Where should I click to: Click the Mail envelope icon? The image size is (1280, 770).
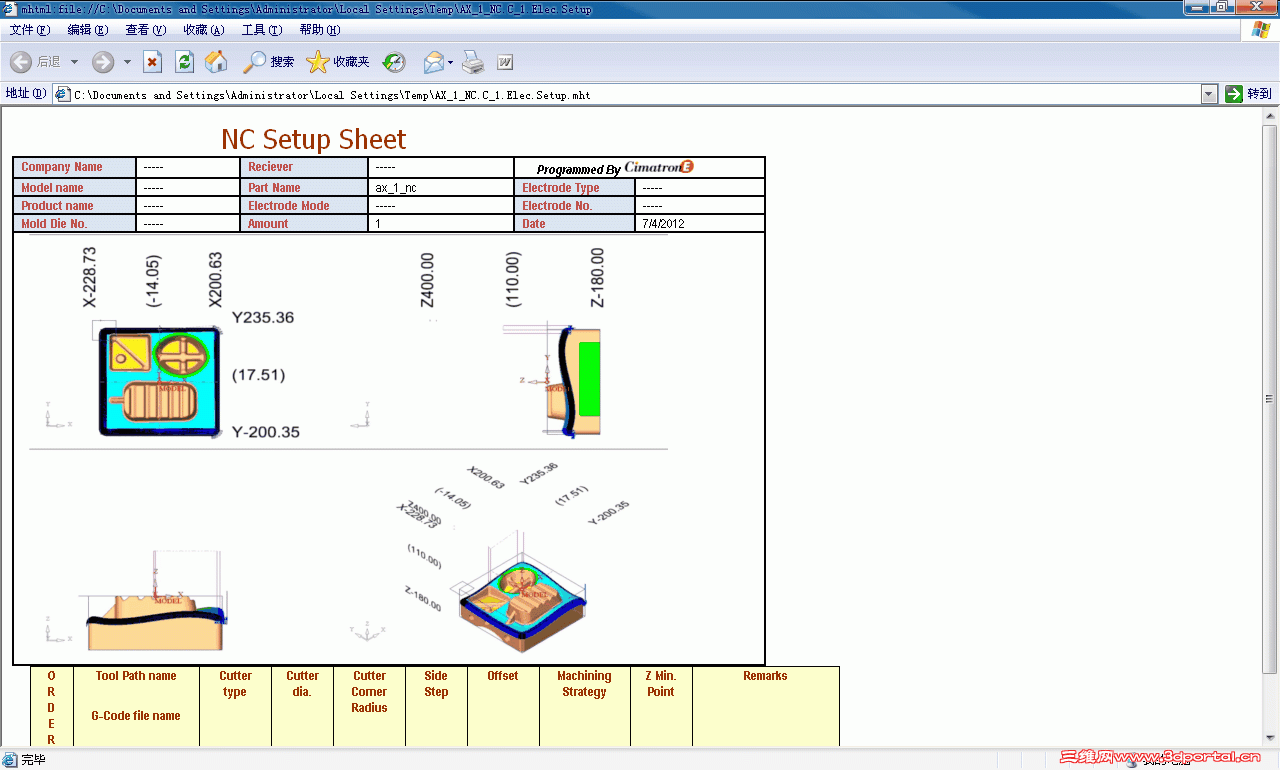(433, 62)
